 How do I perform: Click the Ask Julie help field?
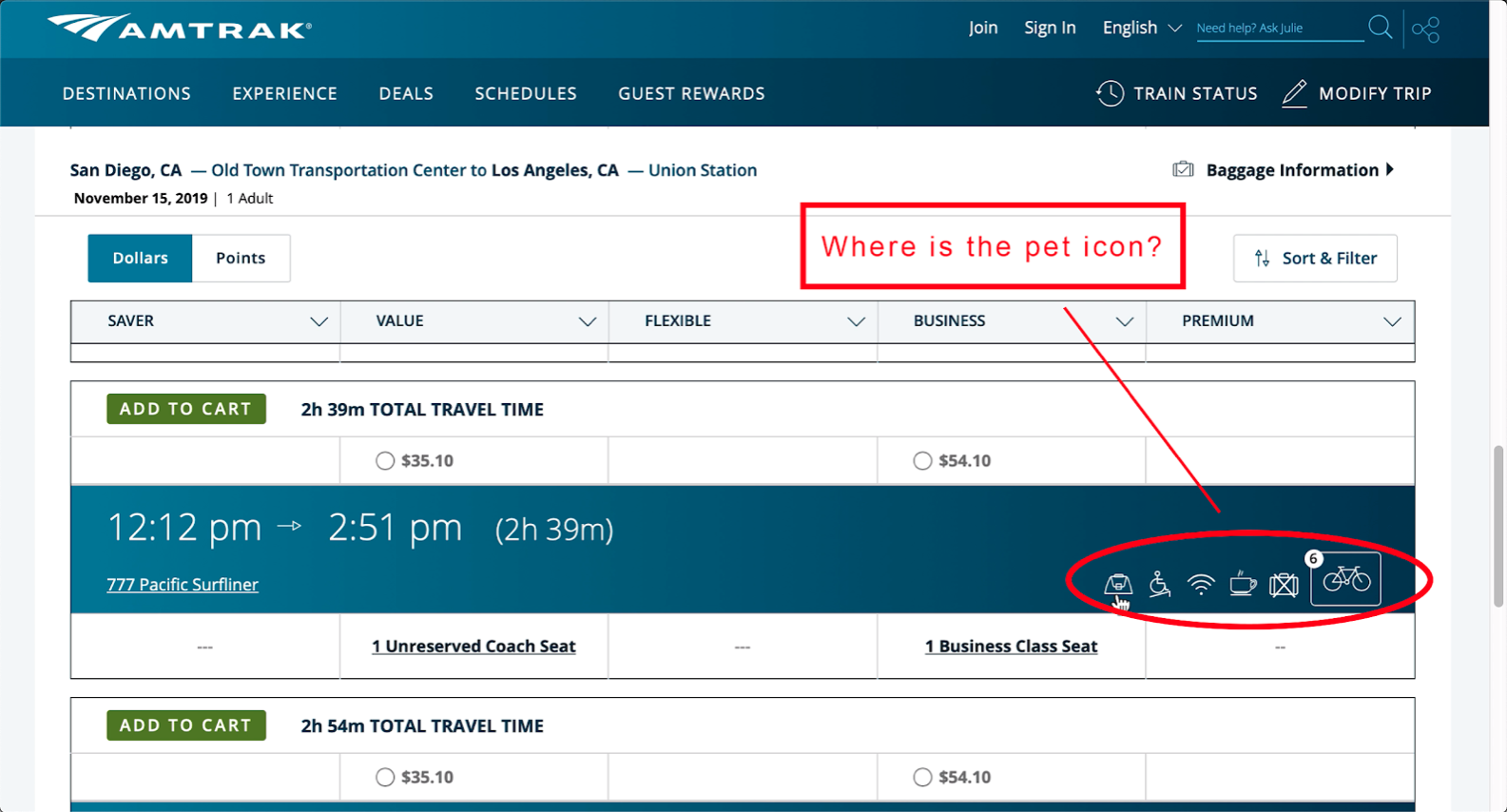[1279, 29]
